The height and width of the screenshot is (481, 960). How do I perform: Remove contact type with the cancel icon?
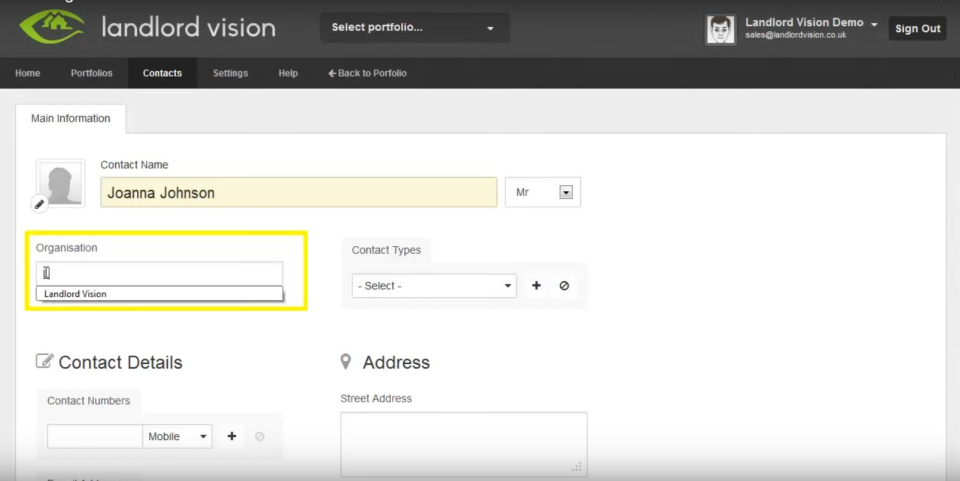(564, 286)
